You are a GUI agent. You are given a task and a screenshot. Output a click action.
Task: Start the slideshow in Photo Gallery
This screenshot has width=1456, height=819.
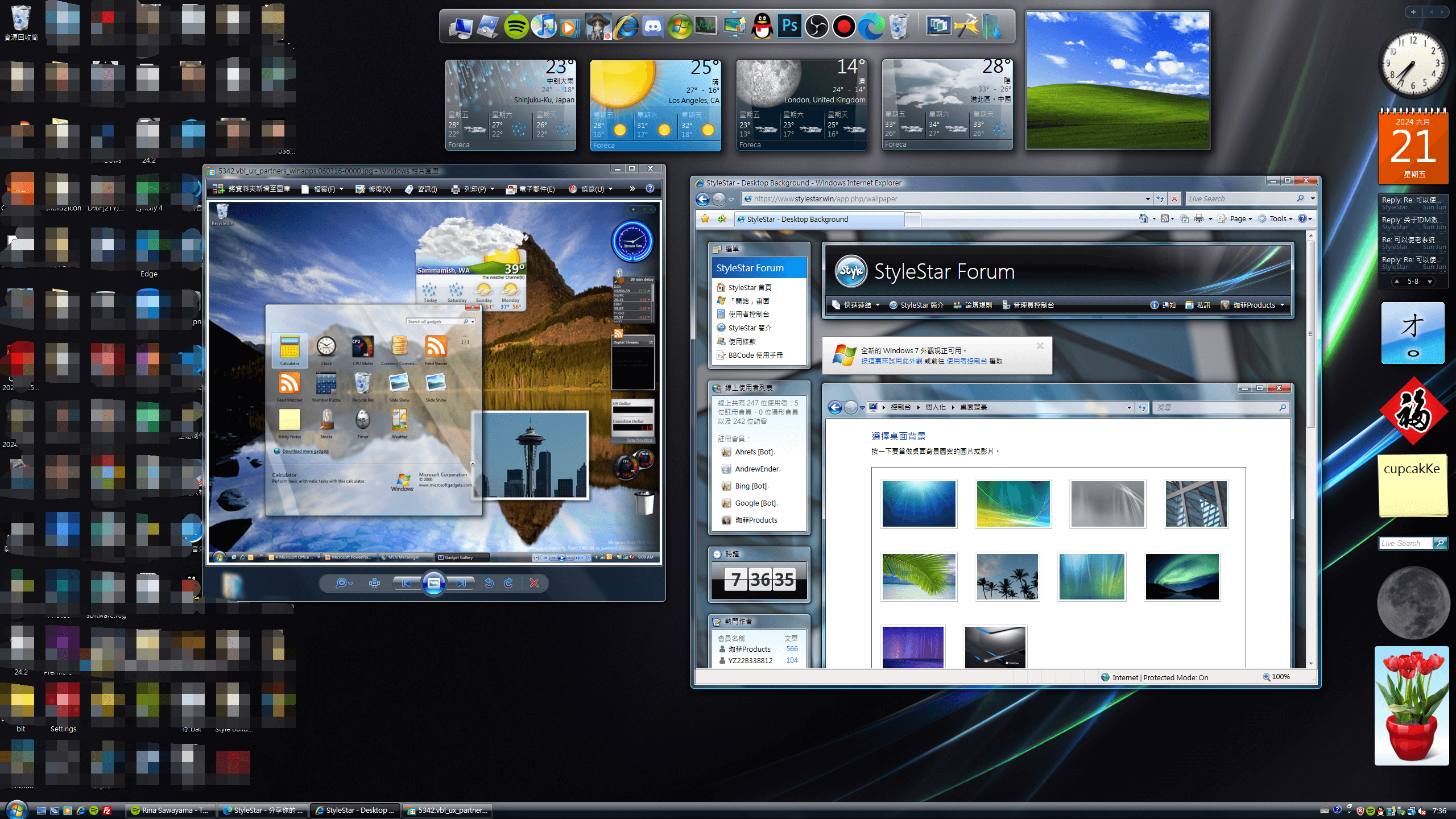tap(434, 583)
